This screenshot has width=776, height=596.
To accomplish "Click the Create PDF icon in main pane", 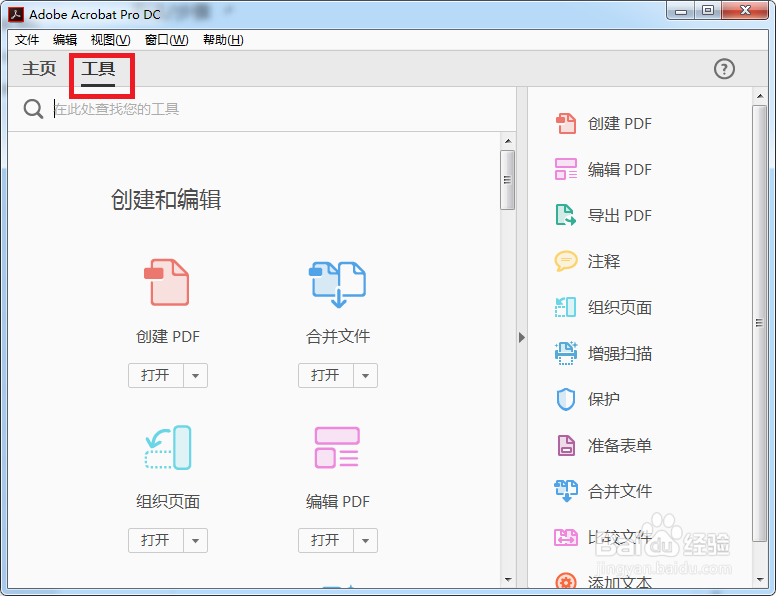I will (x=167, y=282).
